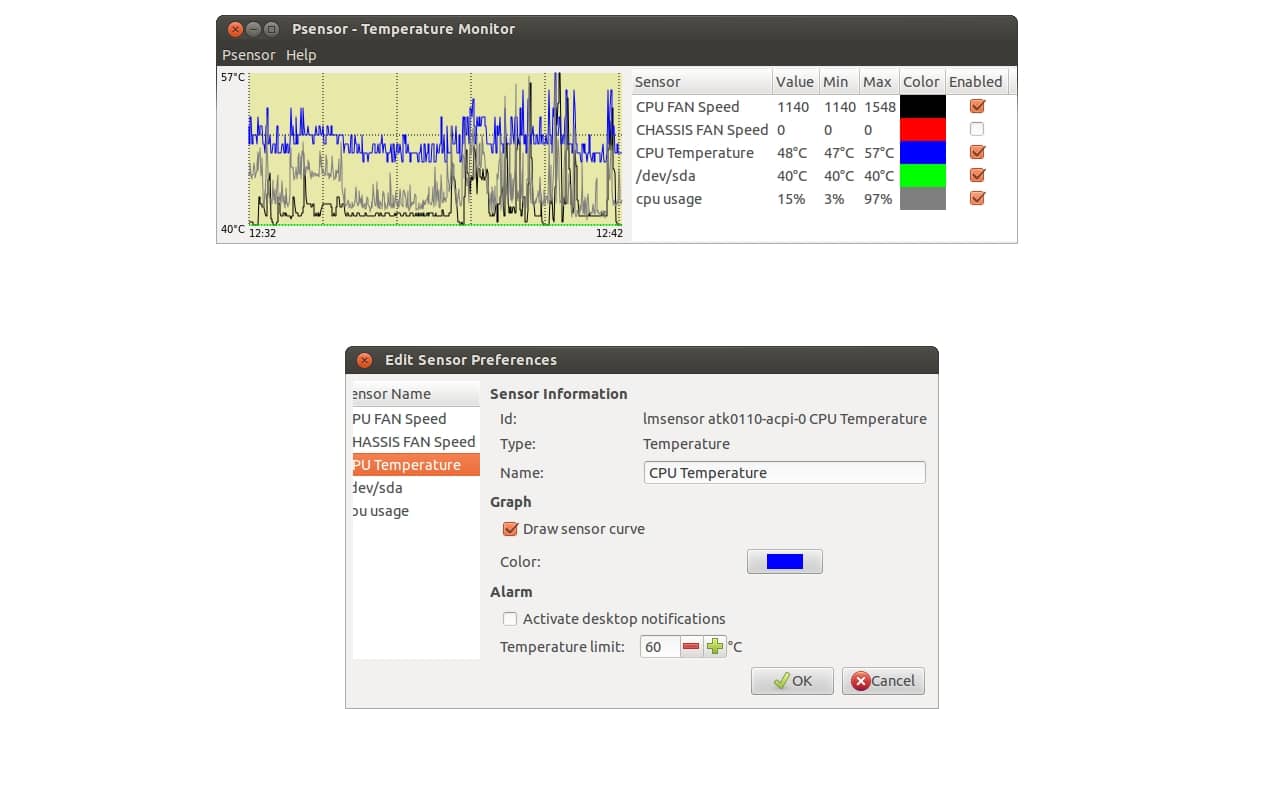Click the Psensor window maximize button
The image size is (1280, 800).
[x=271, y=29]
